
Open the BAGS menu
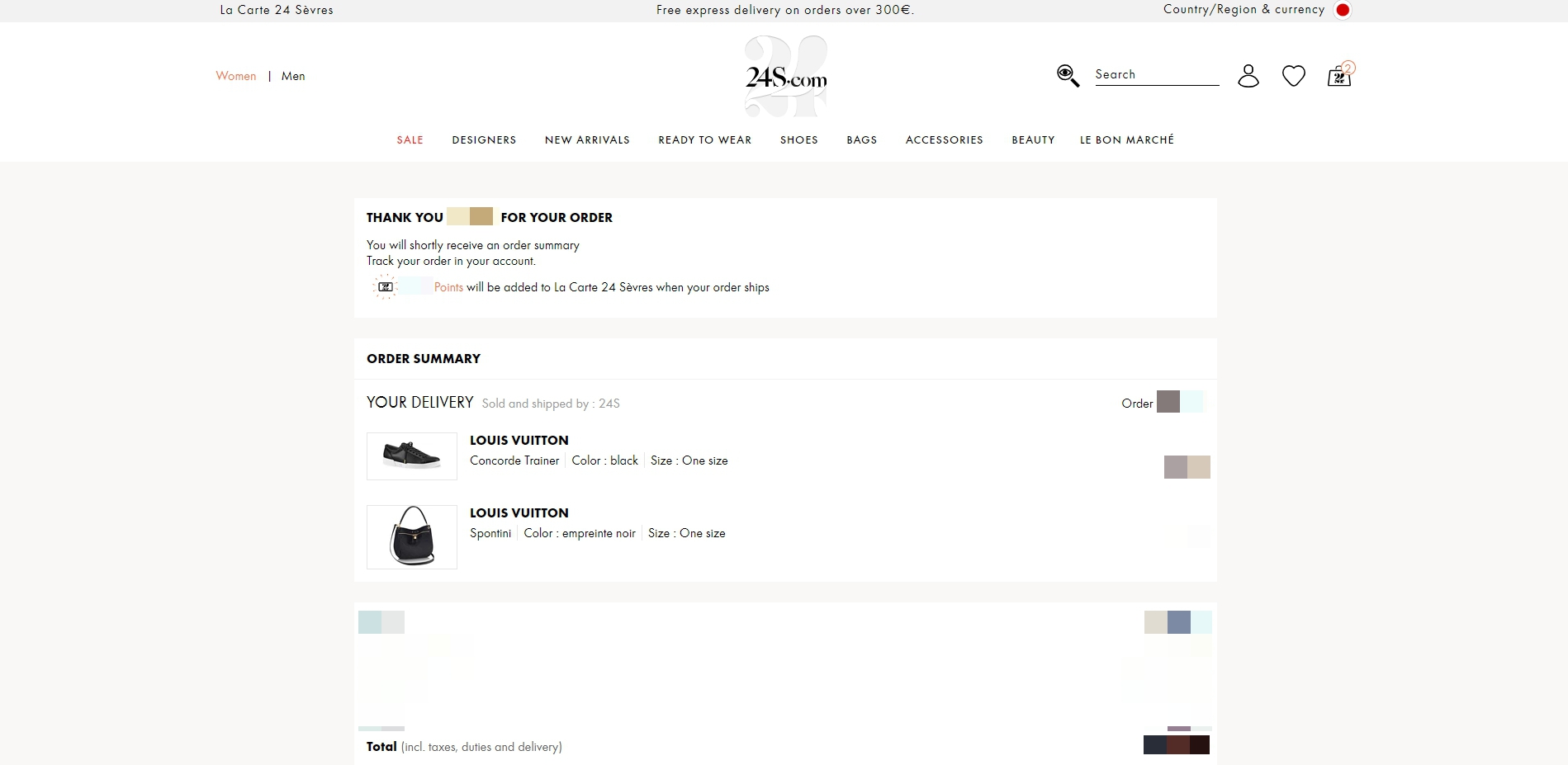click(x=862, y=140)
